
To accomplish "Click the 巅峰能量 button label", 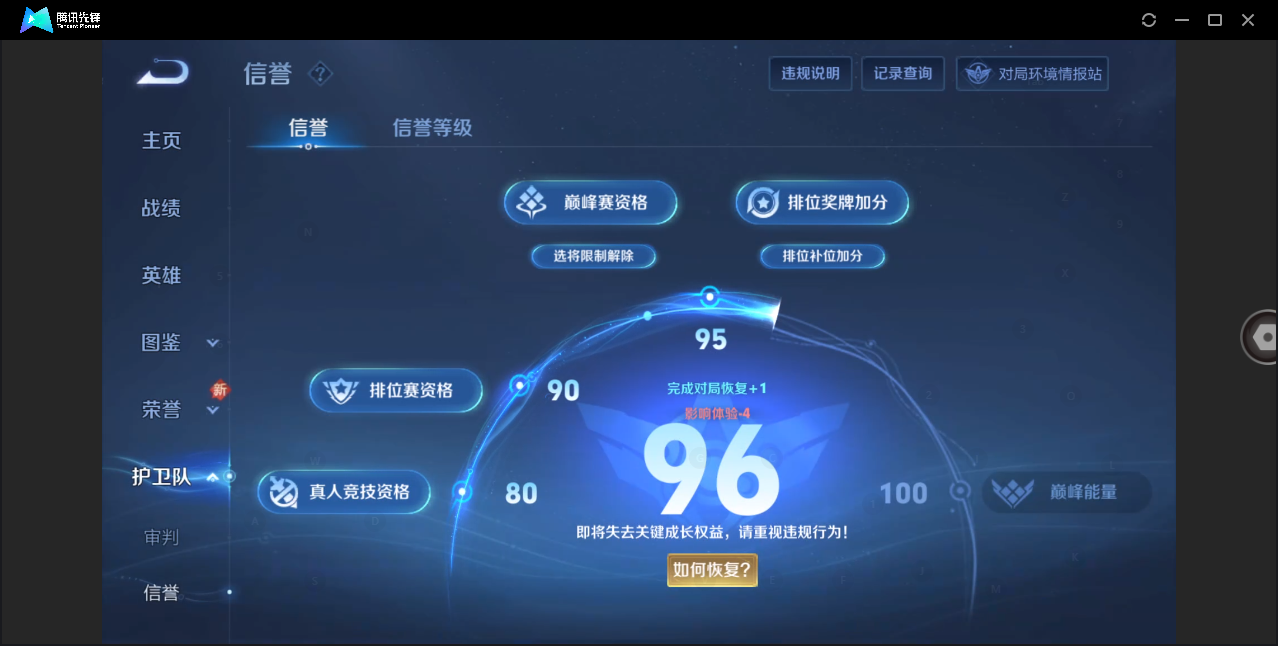I will 1084,492.
